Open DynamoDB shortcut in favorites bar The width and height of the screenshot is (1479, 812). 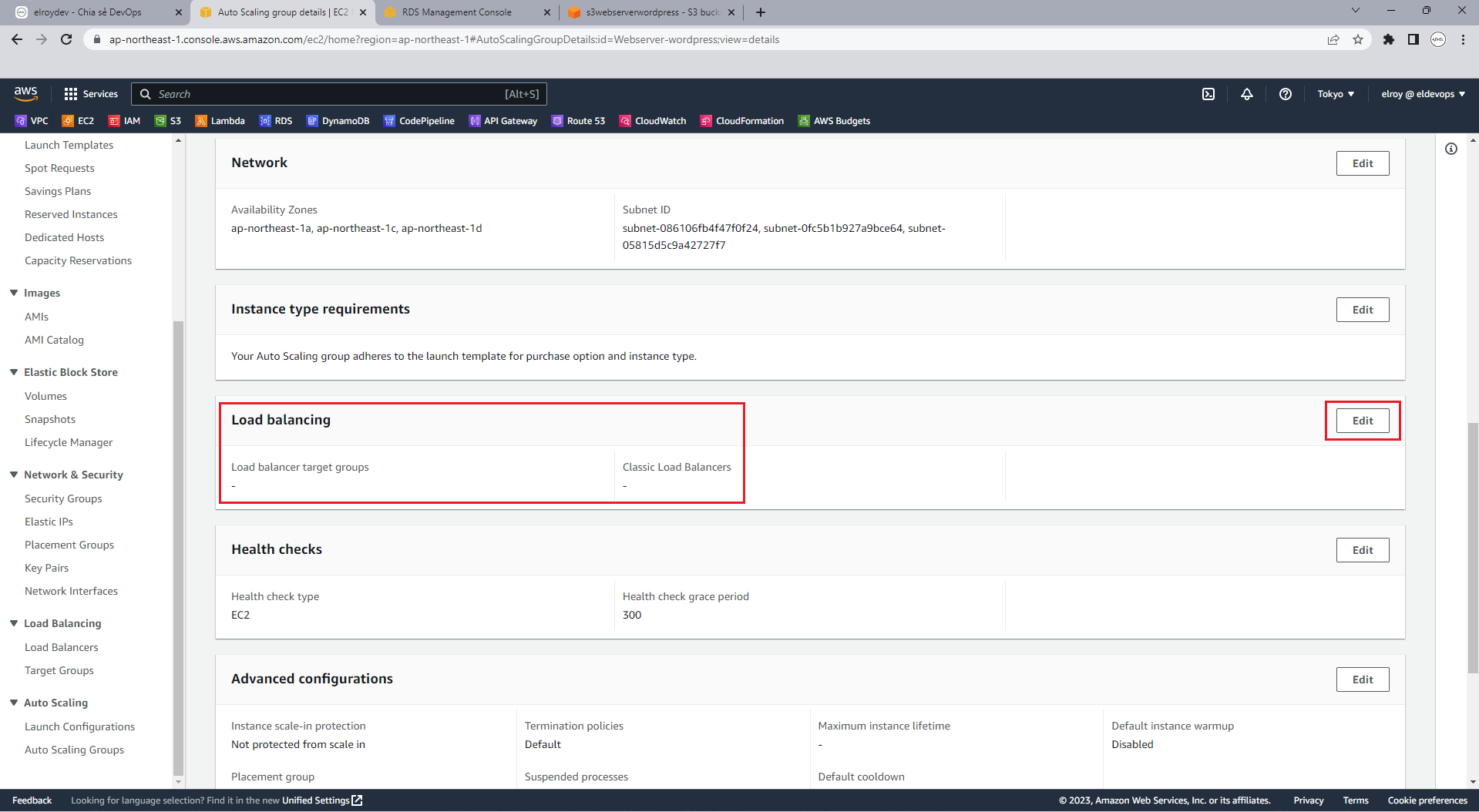click(x=338, y=121)
